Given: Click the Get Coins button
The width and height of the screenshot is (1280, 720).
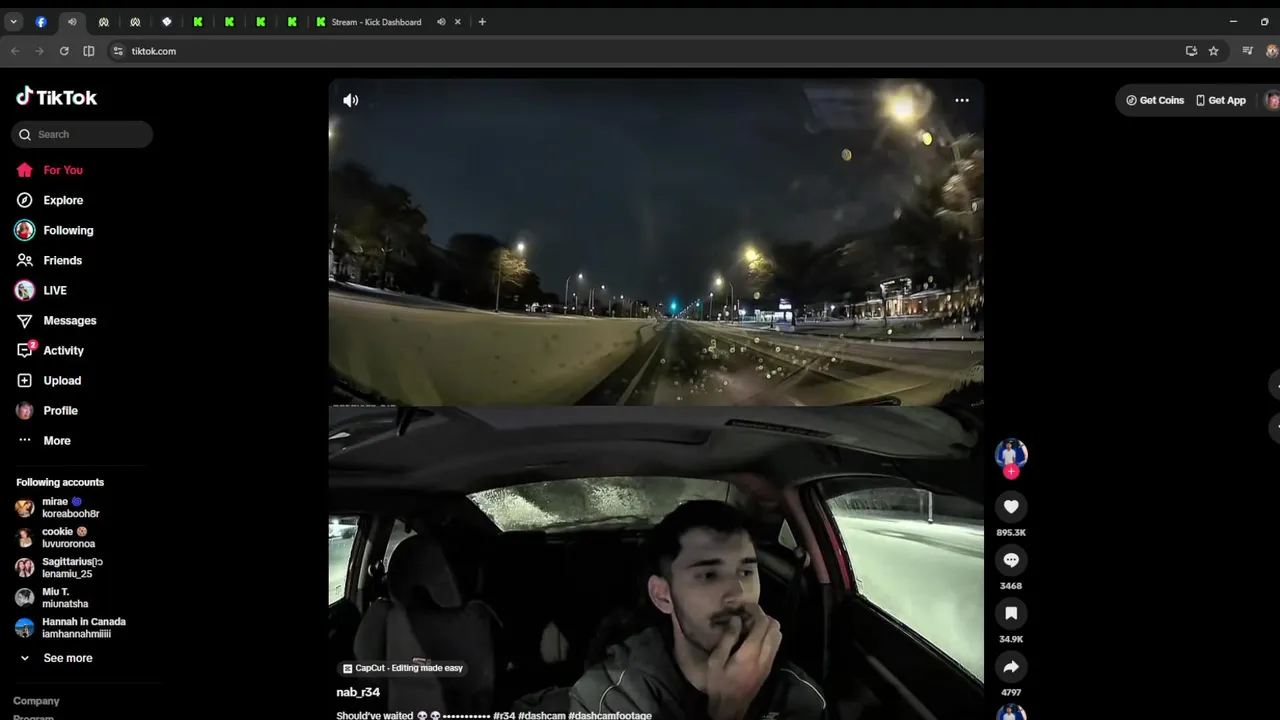Looking at the screenshot, I should (x=1155, y=100).
